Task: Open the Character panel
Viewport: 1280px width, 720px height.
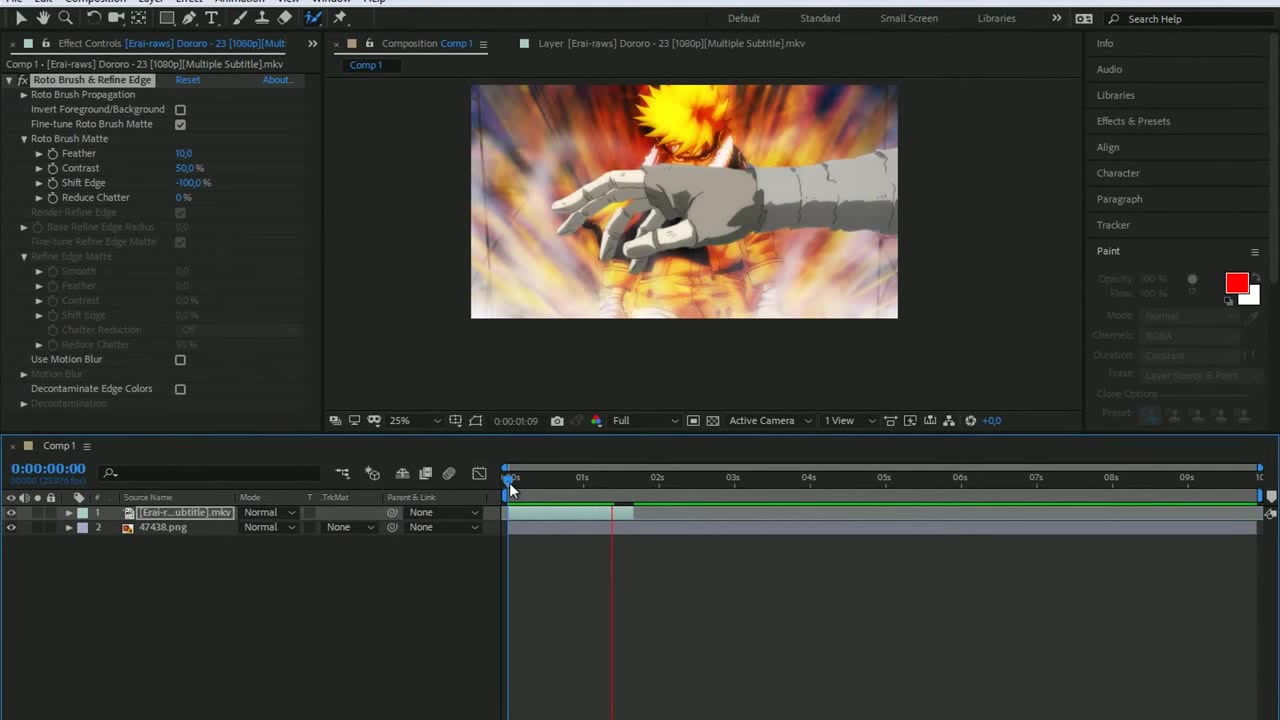Action: click(x=1118, y=173)
